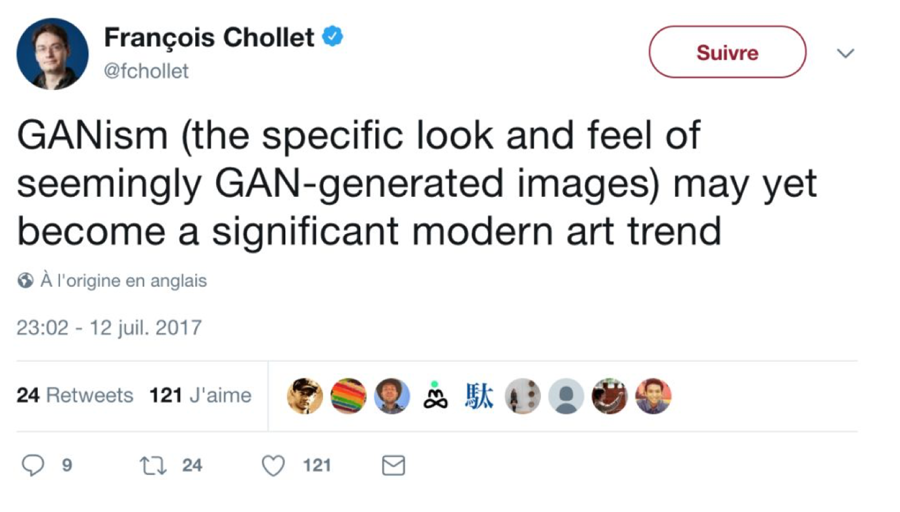Open the rainbow striped liker avatar
Screen dimensions: 900x512
pos(348,396)
